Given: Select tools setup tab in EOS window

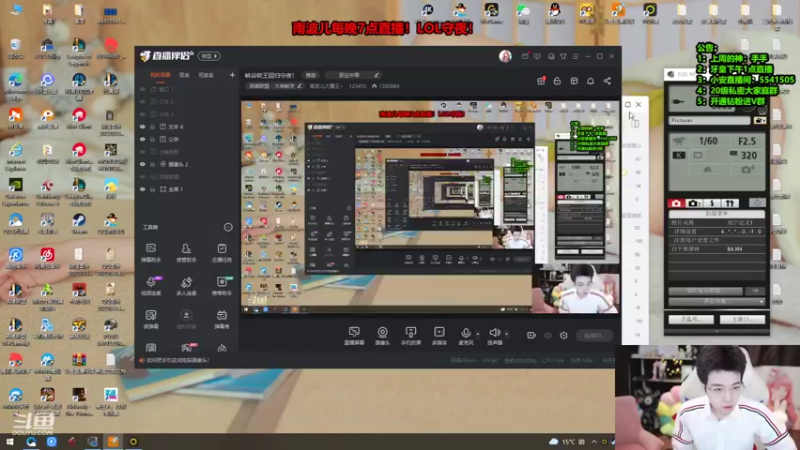Looking at the screenshot, I should (x=730, y=203).
